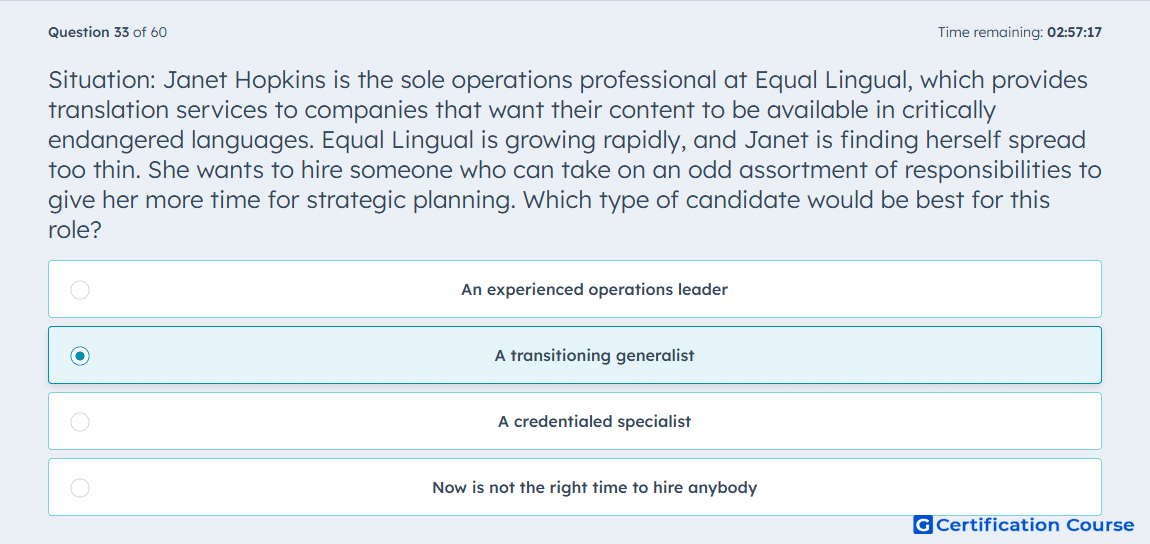Select radio for experienced operations leader

tap(80, 290)
